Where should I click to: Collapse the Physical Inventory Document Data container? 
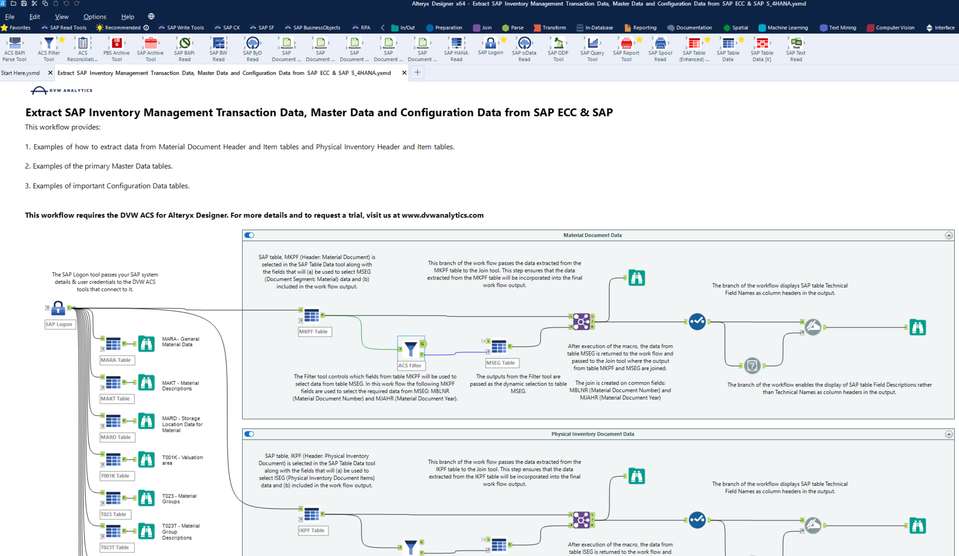pyautogui.click(x=949, y=434)
